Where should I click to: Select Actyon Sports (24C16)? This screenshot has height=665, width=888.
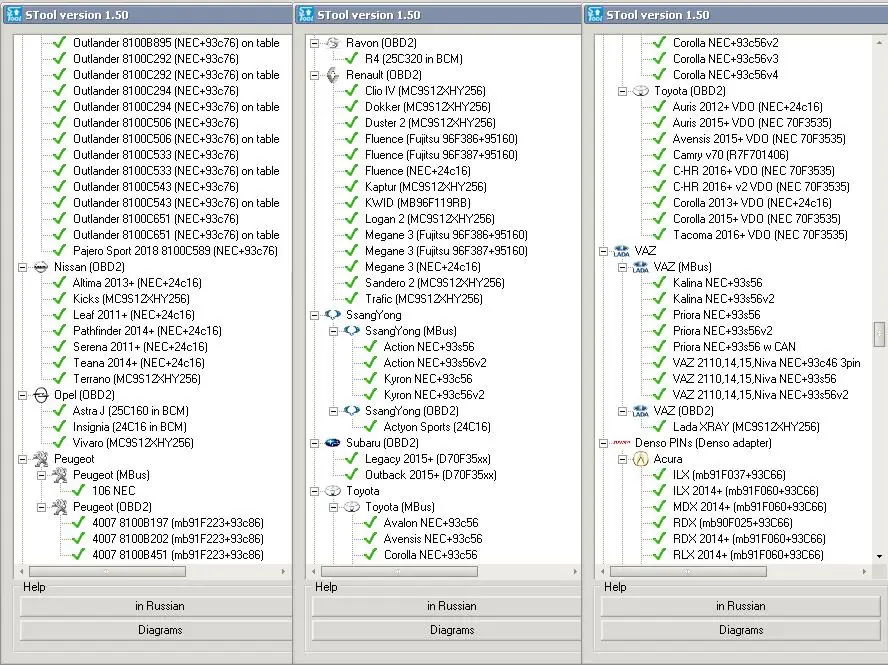437,427
